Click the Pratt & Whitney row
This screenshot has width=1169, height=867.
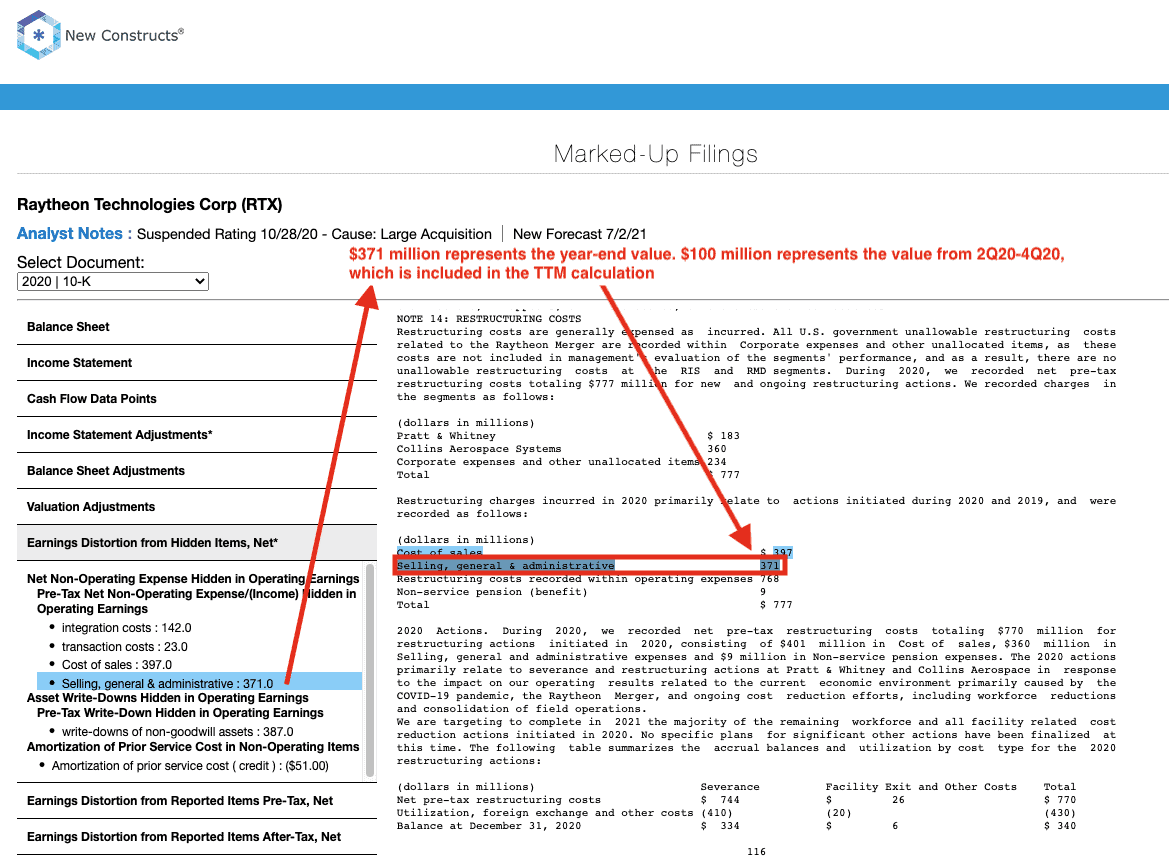click(x=568, y=436)
